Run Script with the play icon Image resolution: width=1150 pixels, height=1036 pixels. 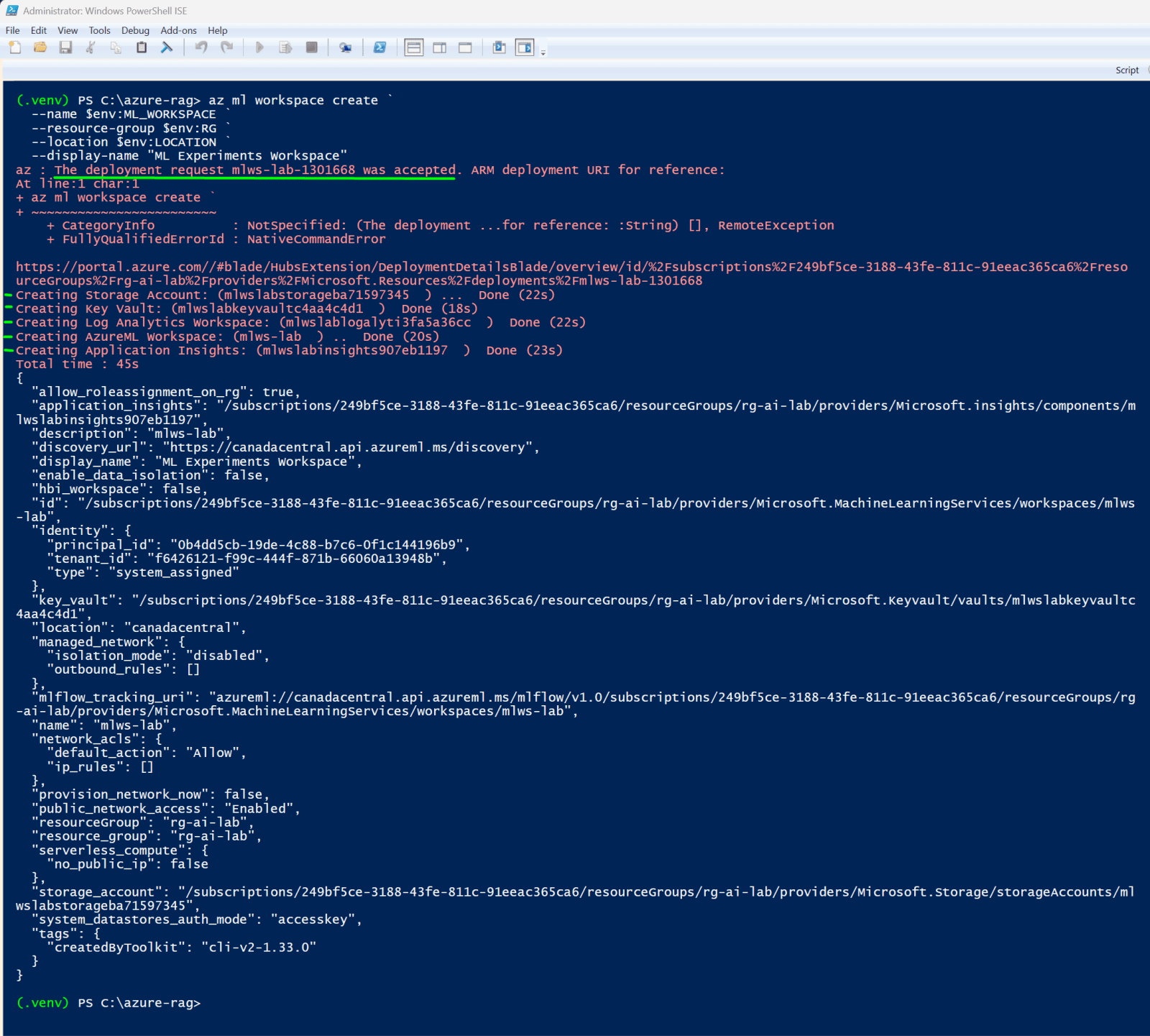260,47
